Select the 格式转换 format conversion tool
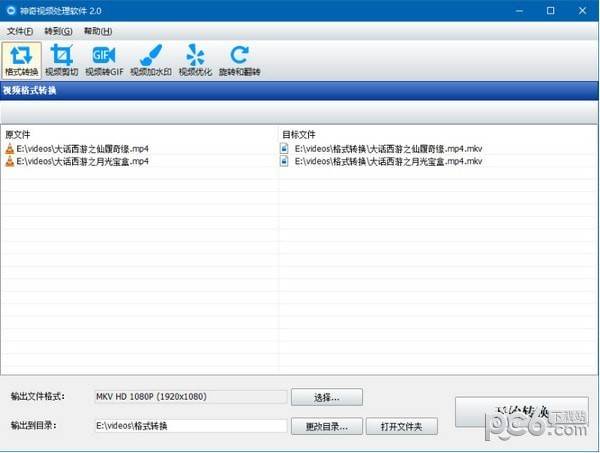 click(21, 60)
